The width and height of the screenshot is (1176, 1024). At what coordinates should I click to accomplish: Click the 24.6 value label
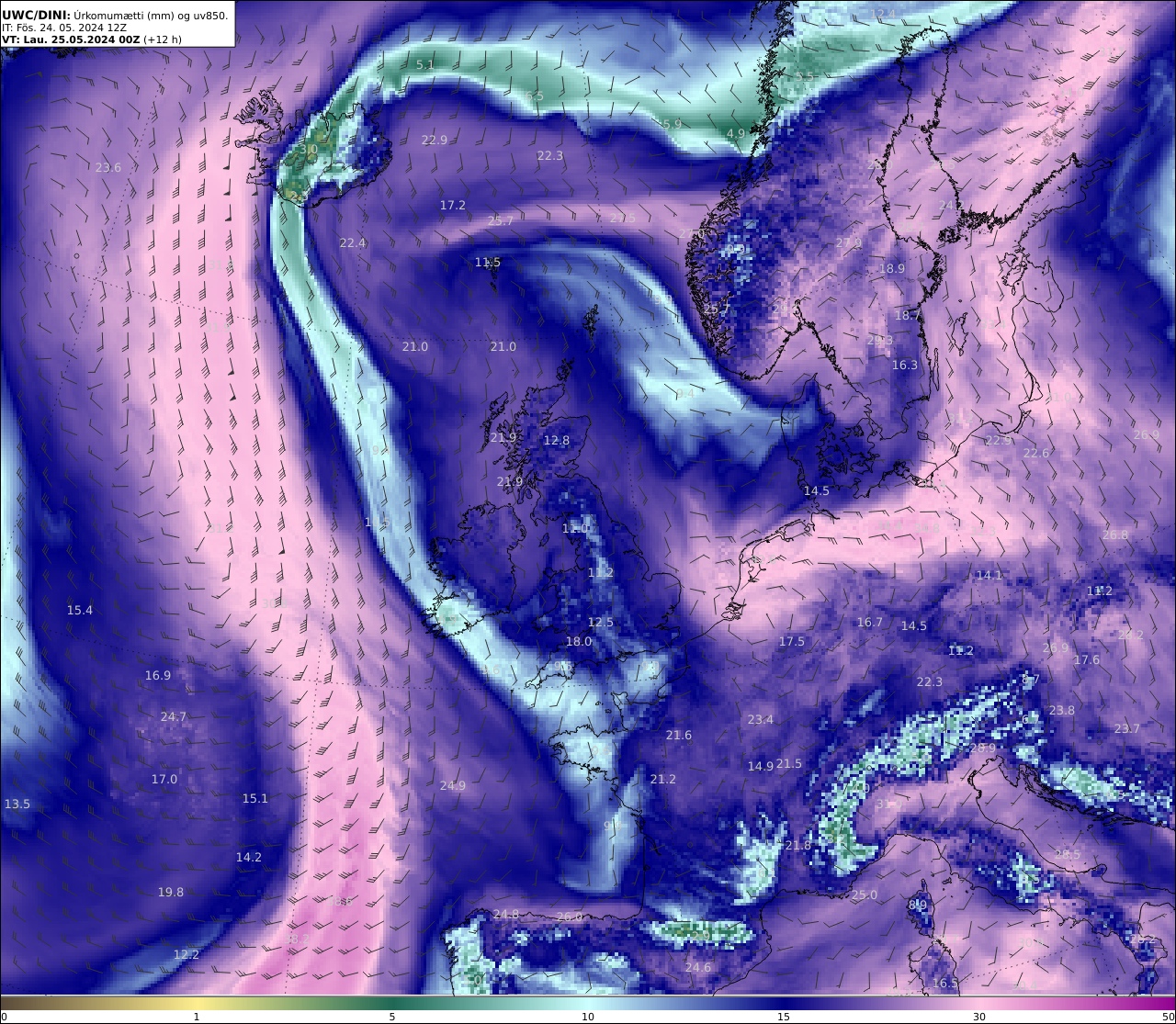(698, 967)
